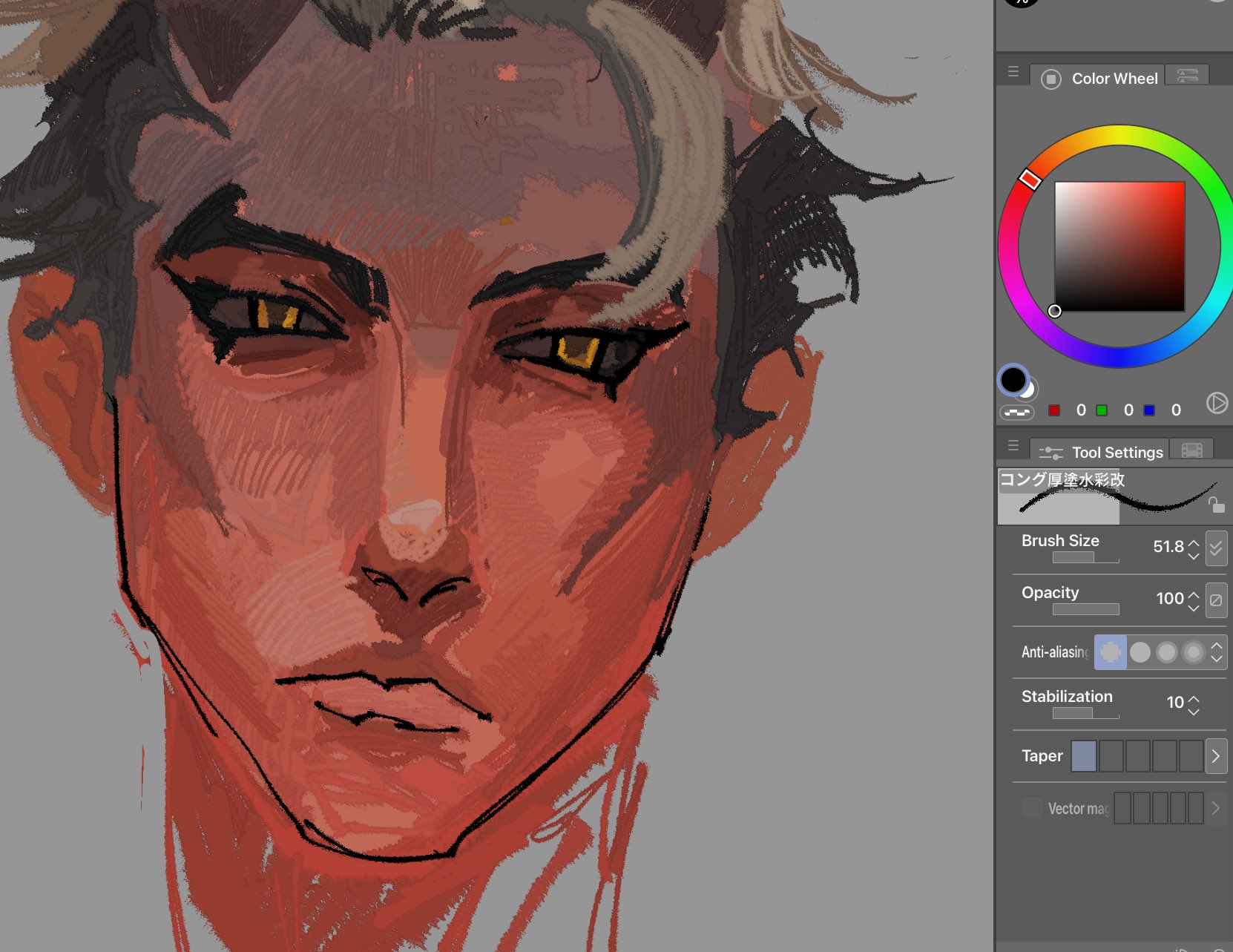Click the Brush Size value 51.8
Screen dimensions: 1233x952
tap(1168, 547)
